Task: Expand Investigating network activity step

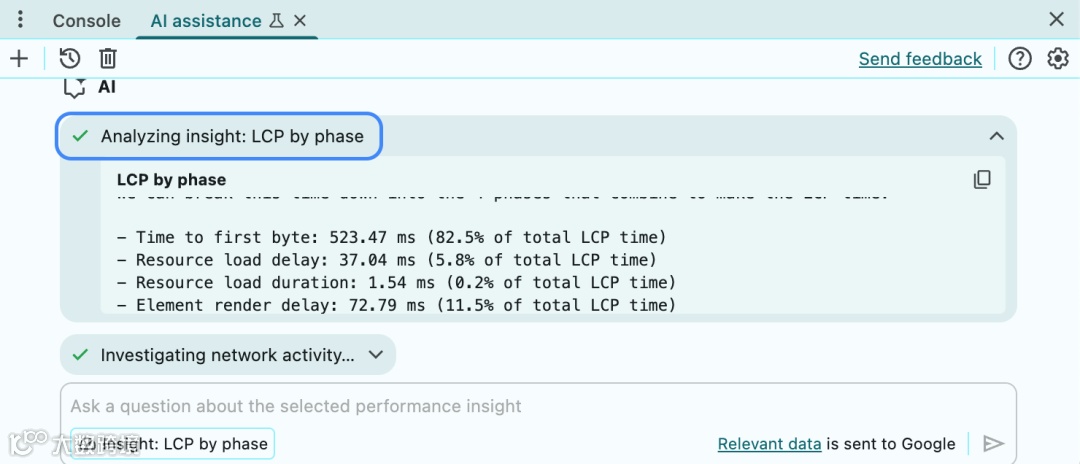Action: tap(228, 355)
